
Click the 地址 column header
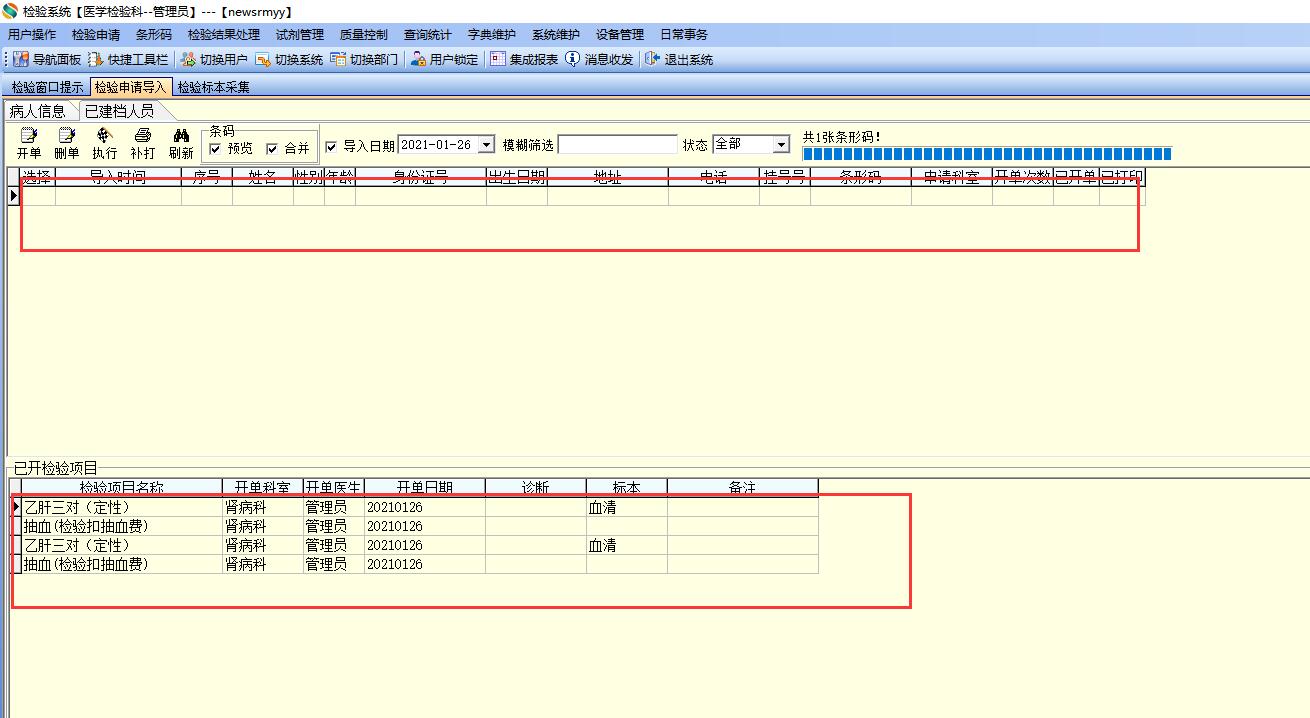[x=608, y=178]
